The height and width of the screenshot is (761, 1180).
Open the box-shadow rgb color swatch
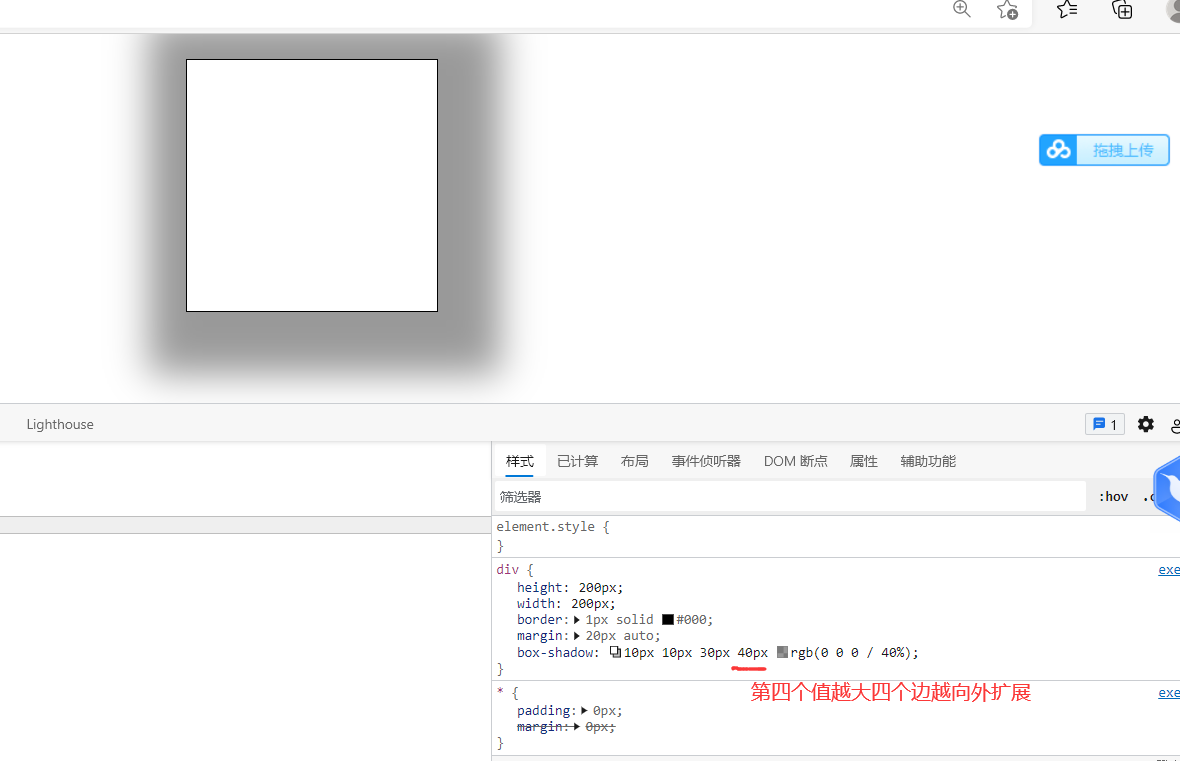(782, 652)
